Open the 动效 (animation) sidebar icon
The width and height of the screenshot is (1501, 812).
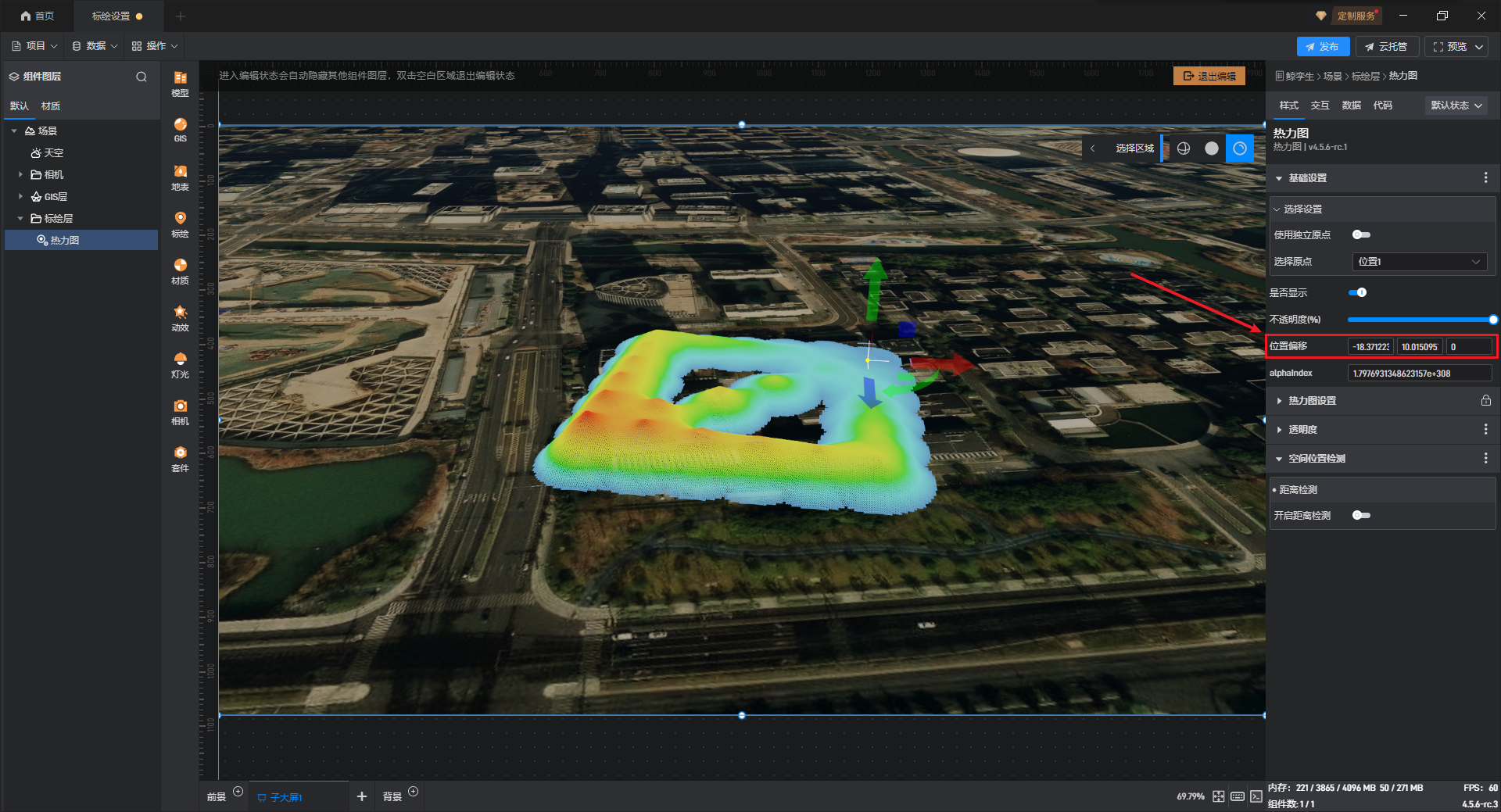pos(180,317)
